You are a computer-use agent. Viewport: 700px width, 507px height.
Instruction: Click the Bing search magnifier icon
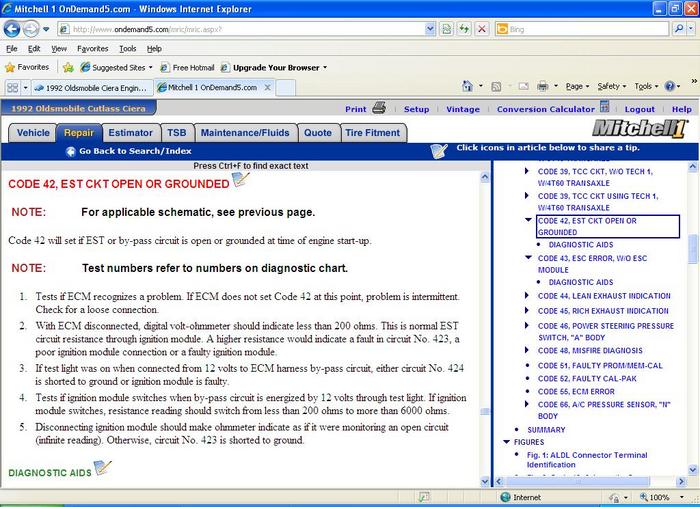[679, 29]
